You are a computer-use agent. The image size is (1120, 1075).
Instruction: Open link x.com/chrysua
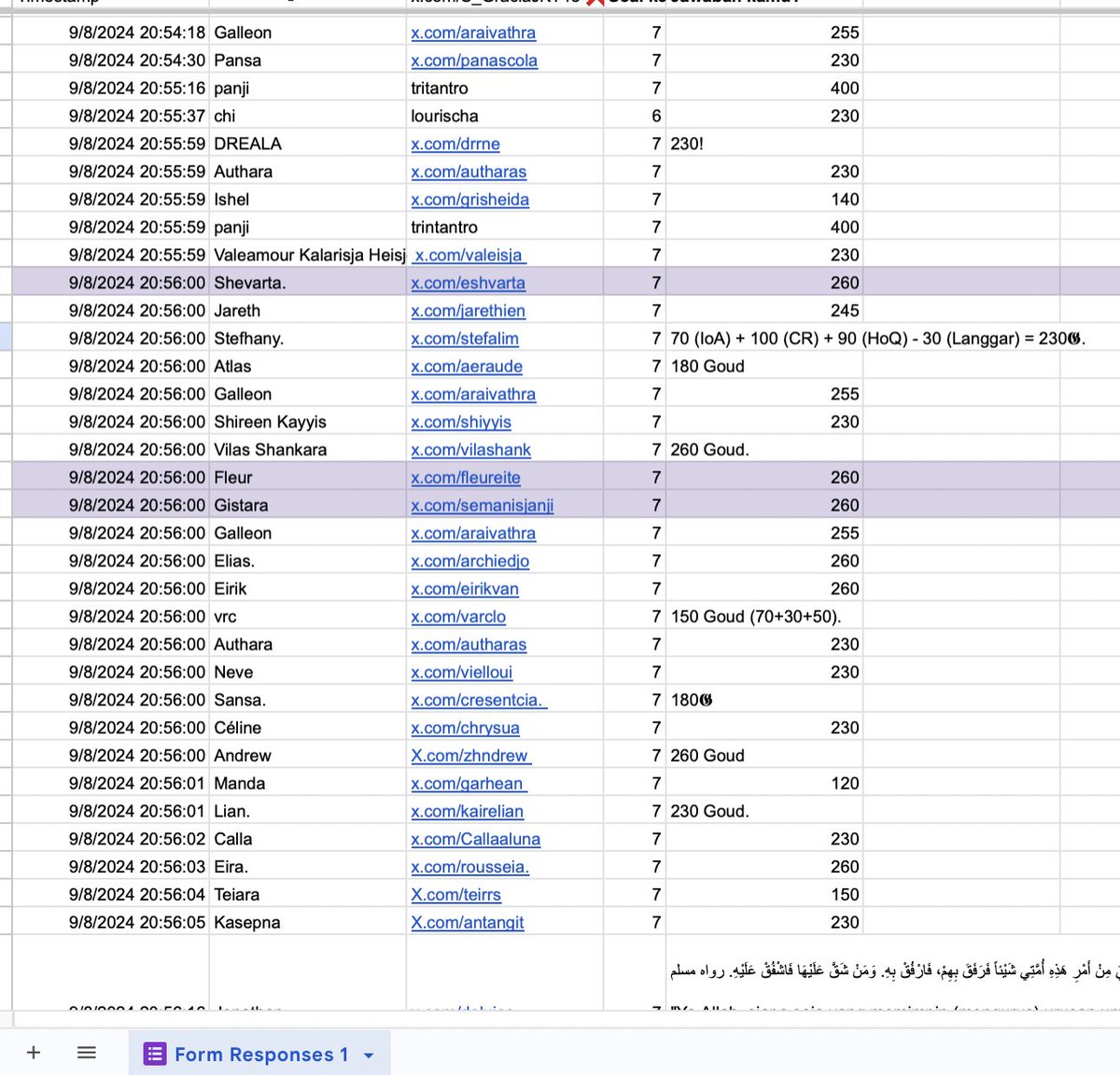(465, 728)
